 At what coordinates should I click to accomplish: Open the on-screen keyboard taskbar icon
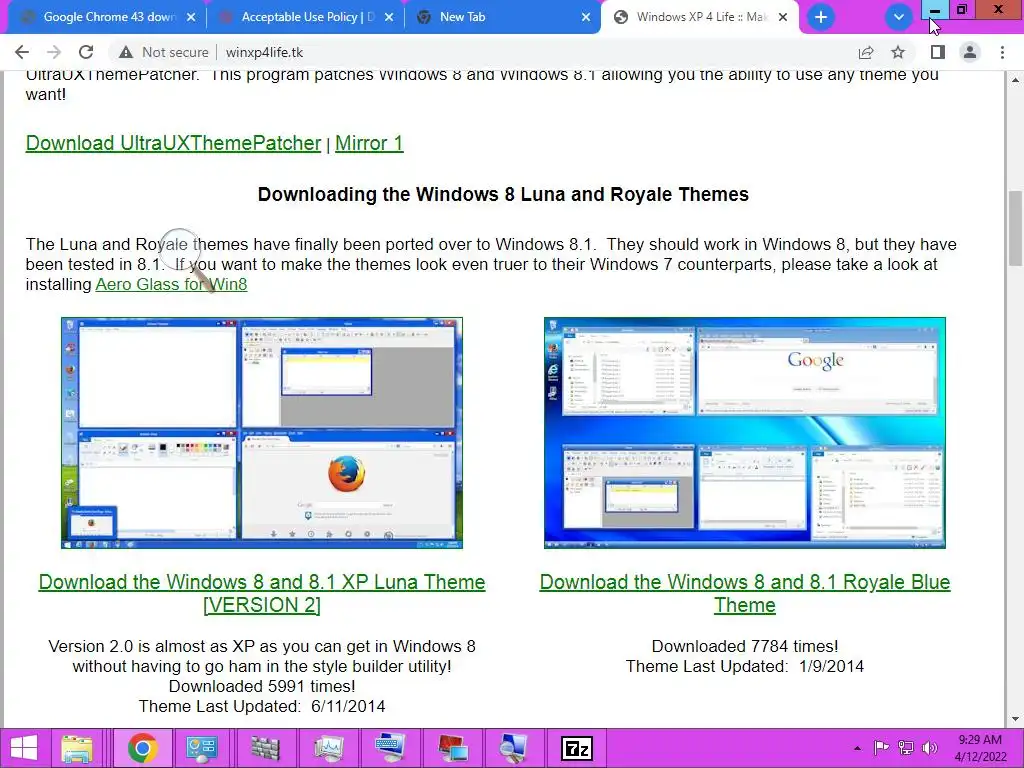390,748
